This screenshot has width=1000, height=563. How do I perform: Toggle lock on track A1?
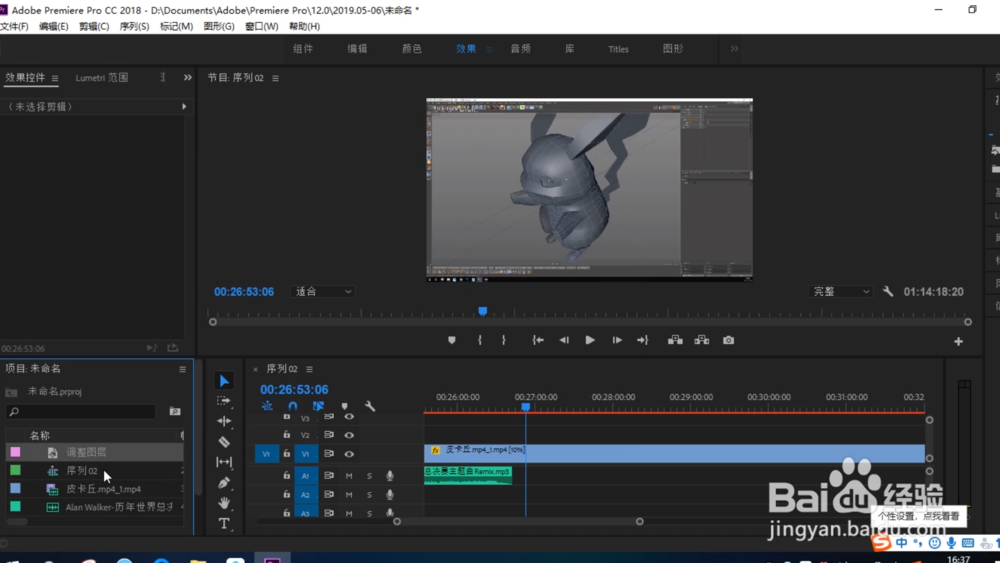tap(286, 476)
